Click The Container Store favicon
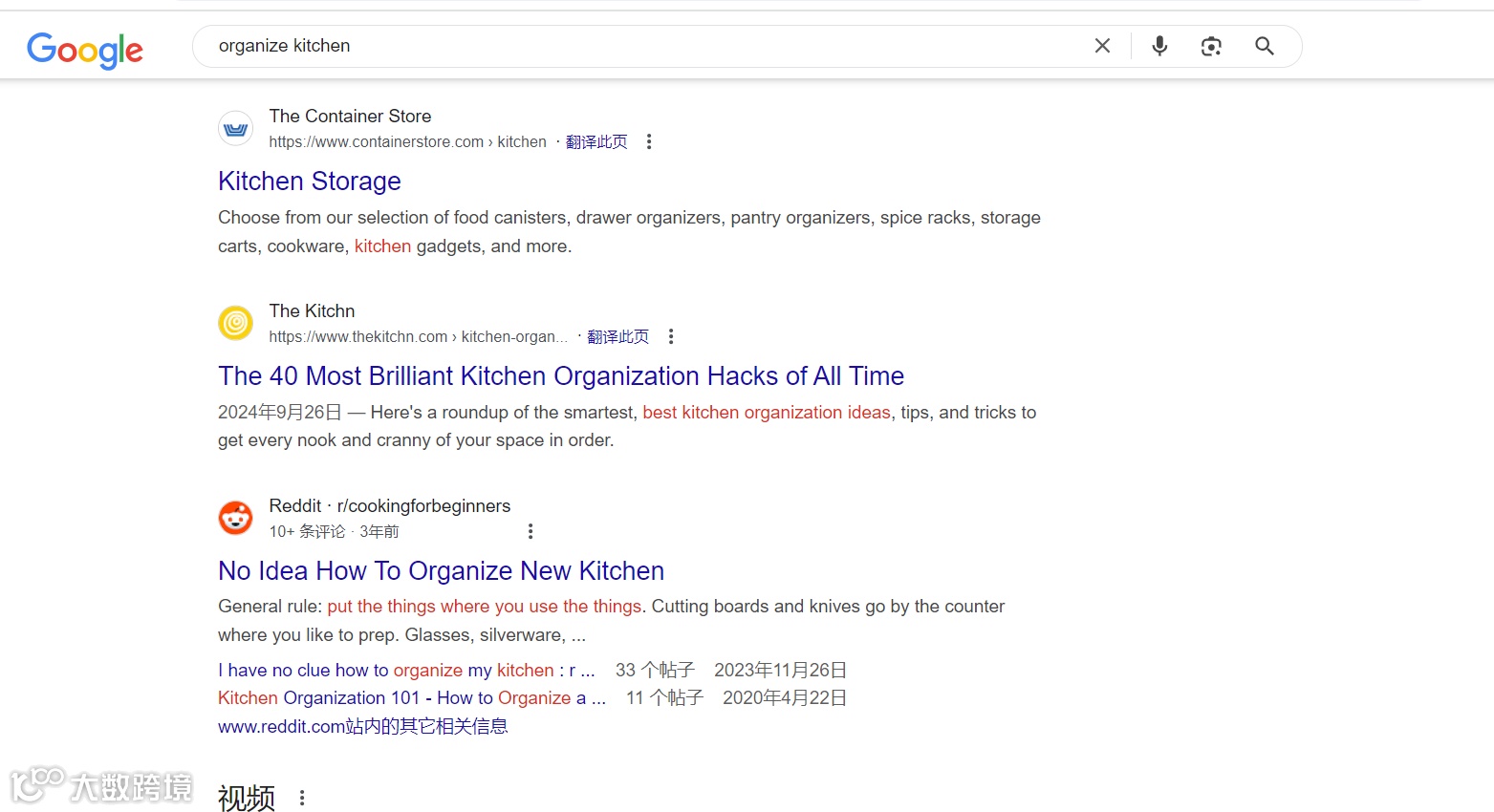 (x=235, y=128)
